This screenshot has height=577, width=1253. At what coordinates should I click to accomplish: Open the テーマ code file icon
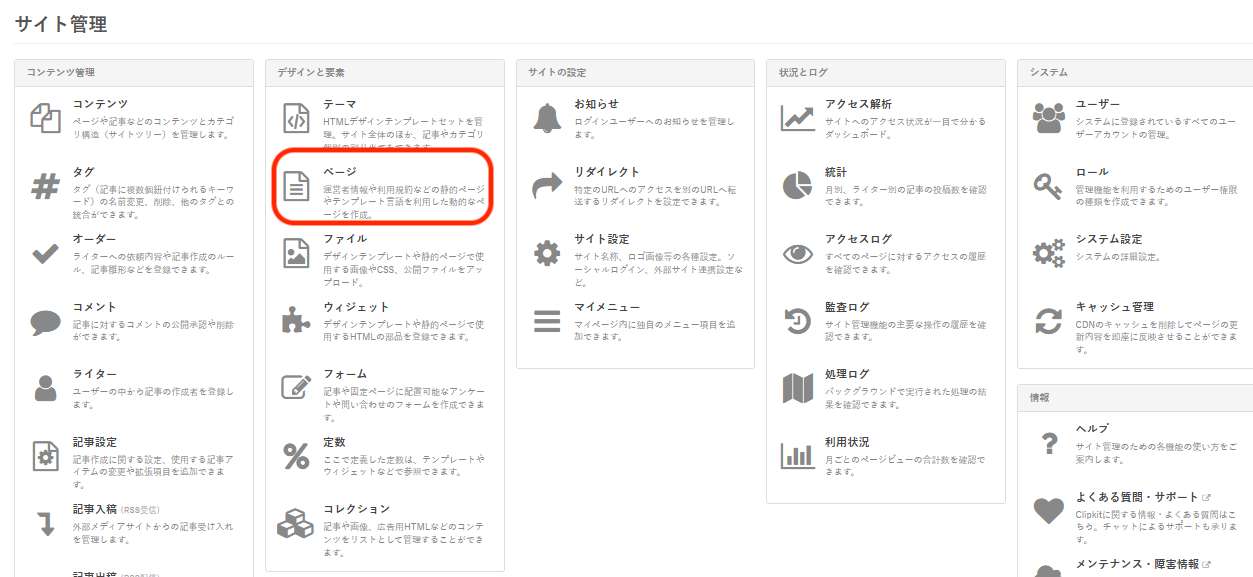point(297,119)
